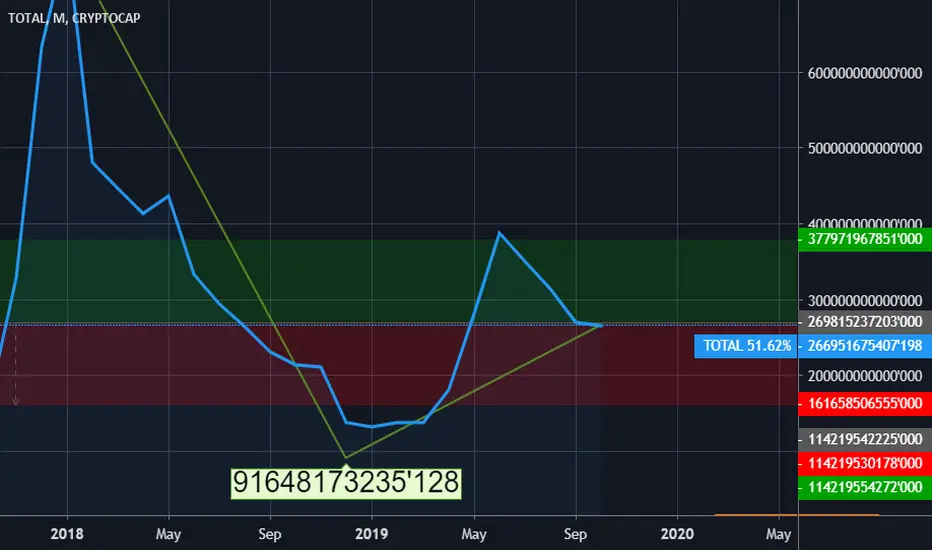Click the grey 114219542225'000 price tag
The image size is (932, 550).
(x=865, y=439)
